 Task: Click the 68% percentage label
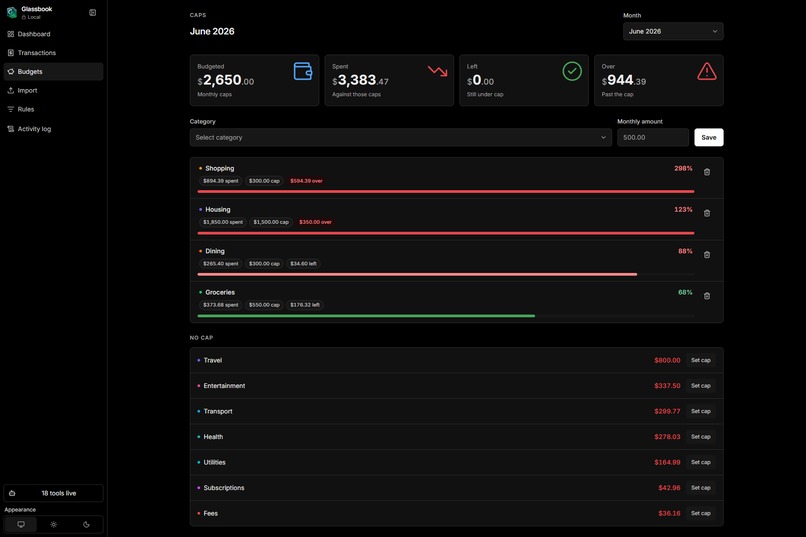pos(685,292)
